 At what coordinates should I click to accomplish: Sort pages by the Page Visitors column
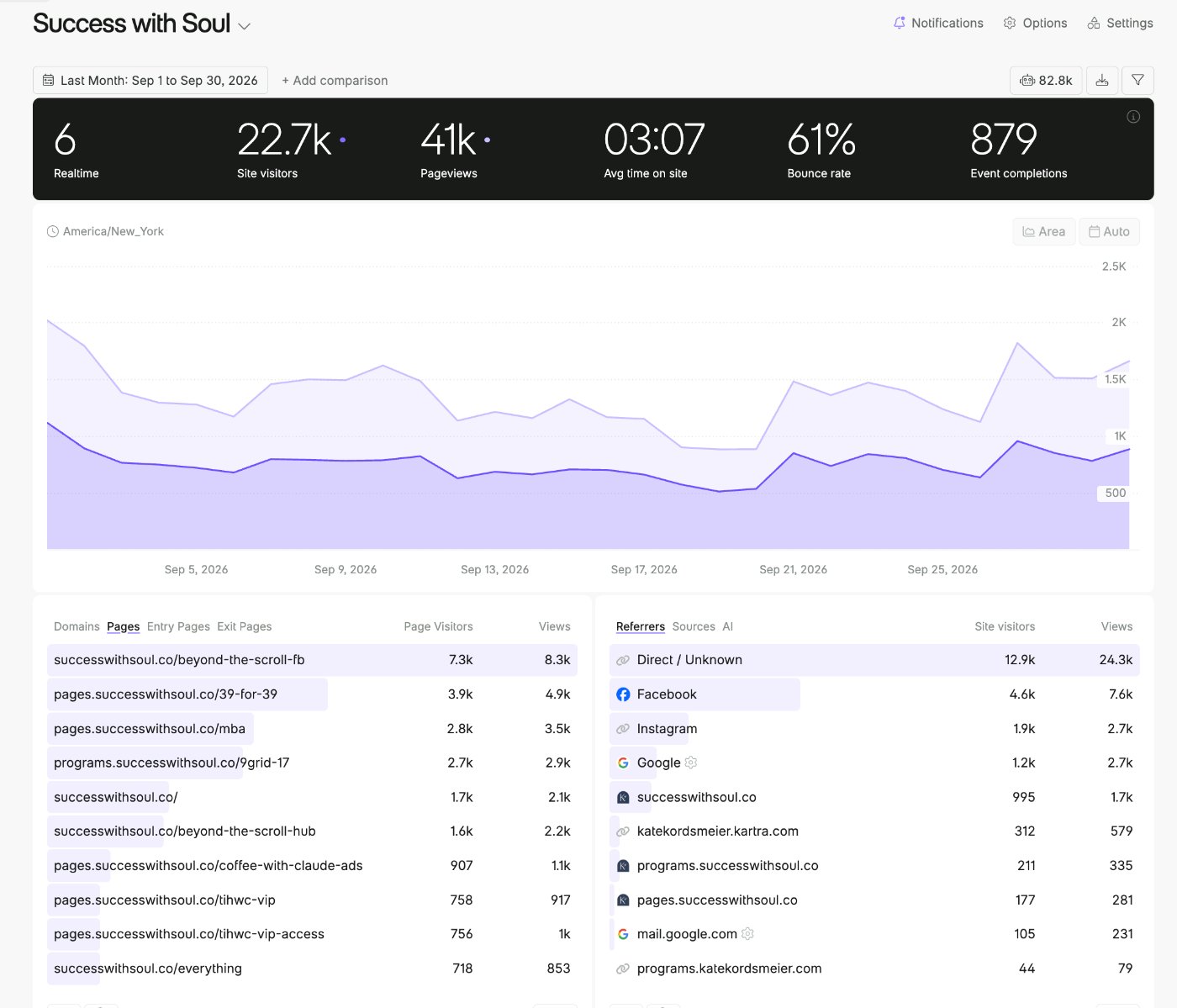coord(438,626)
